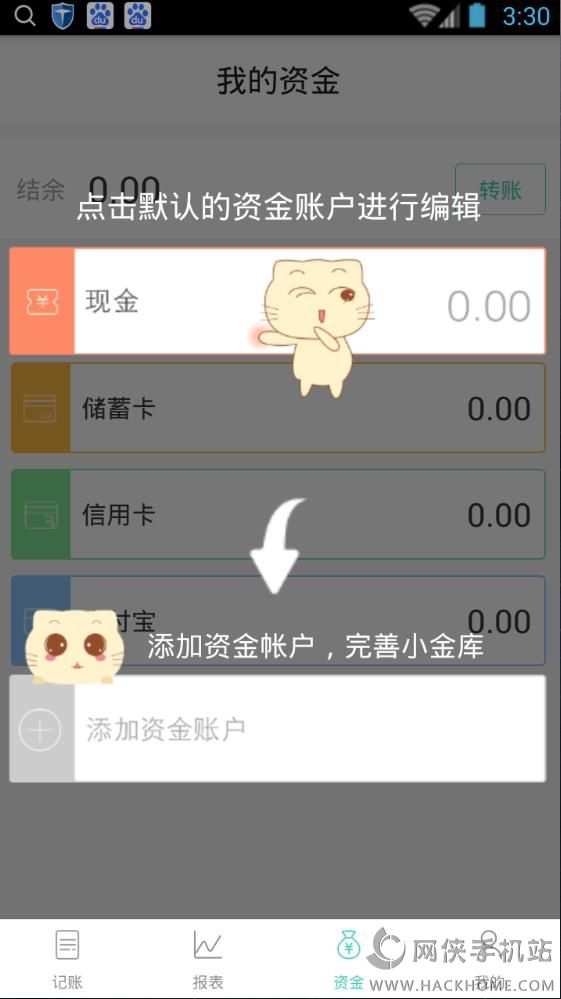561x999 pixels.
Task: Tap the brown savings card icon
Action: 40,408
